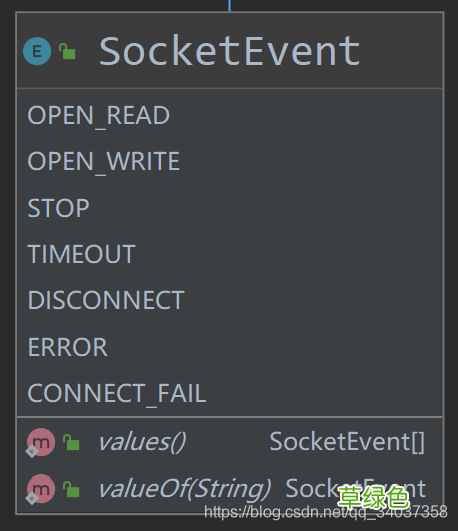Select the TIMEOUT enum constant
This screenshot has height=531, width=458.
(x=81, y=254)
